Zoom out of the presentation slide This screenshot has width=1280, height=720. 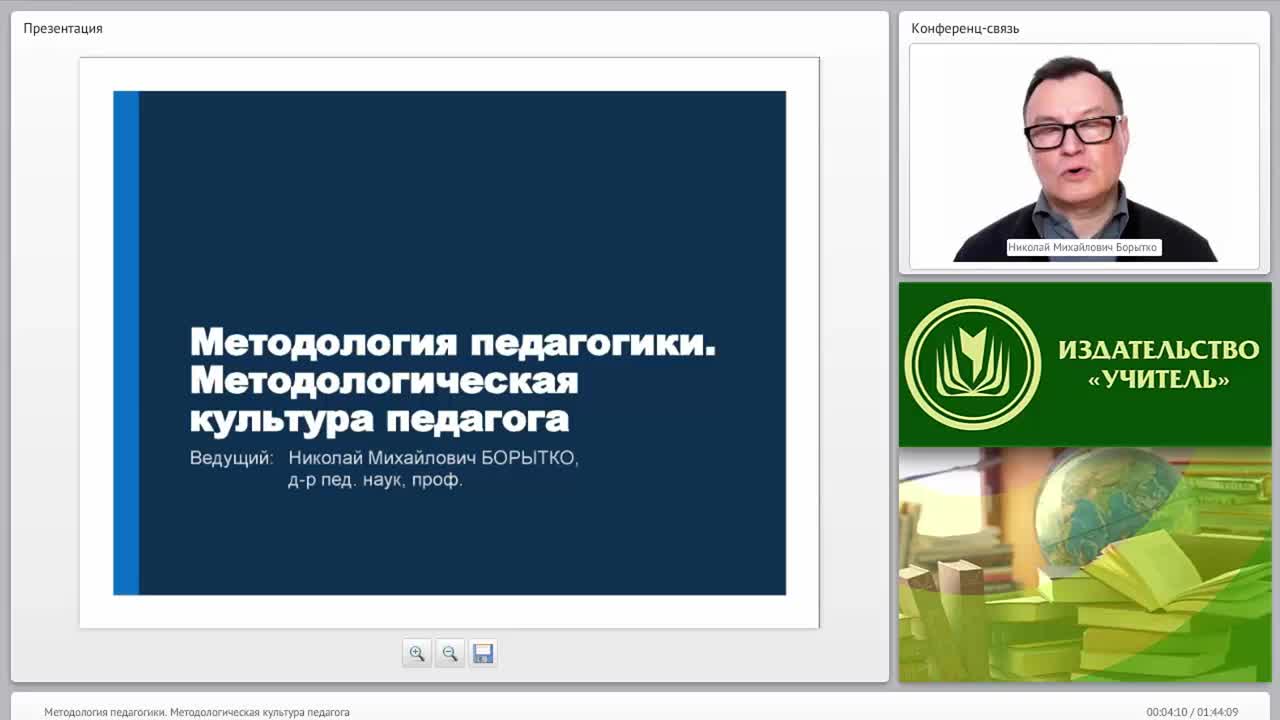click(450, 653)
